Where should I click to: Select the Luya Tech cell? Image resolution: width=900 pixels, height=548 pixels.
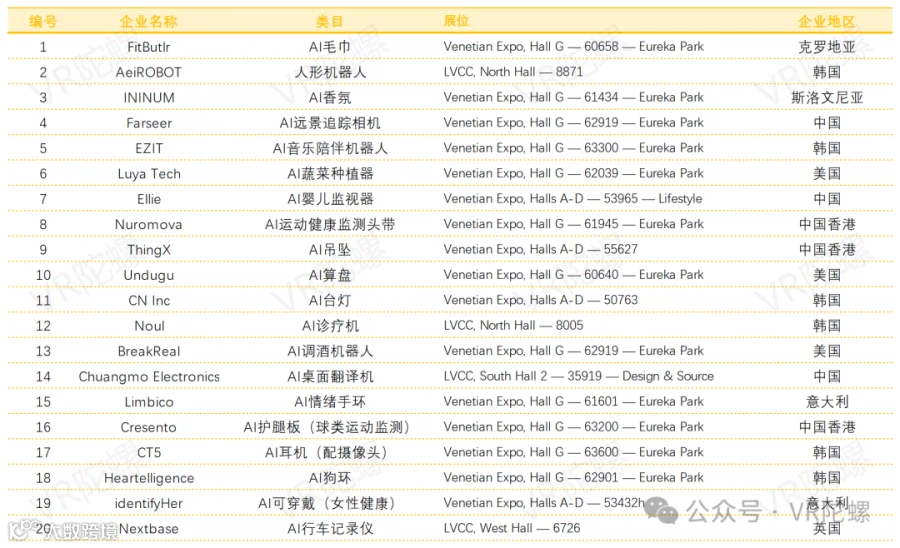(x=149, y=174)
